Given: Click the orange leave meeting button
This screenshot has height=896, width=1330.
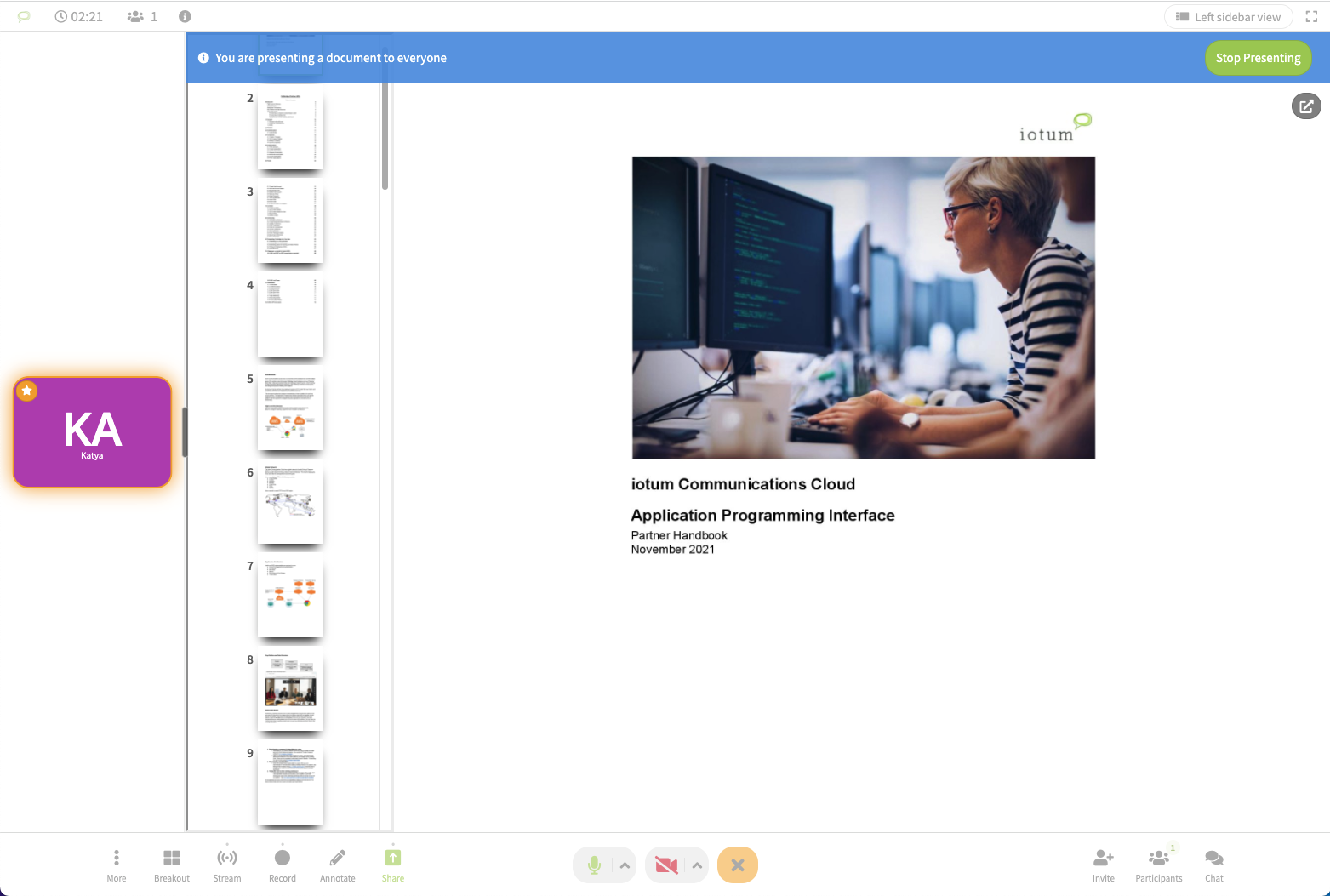Looking at the screenshot, I should [738, 865].
